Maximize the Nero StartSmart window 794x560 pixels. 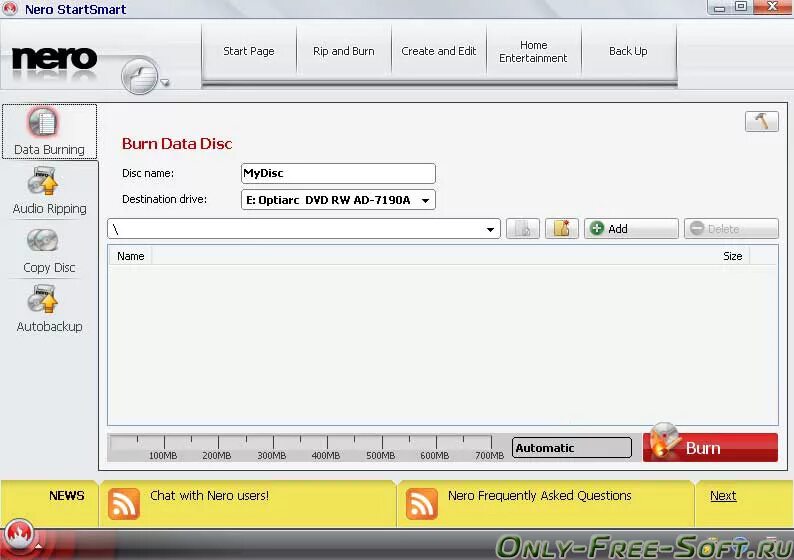(x=740, y=7)
